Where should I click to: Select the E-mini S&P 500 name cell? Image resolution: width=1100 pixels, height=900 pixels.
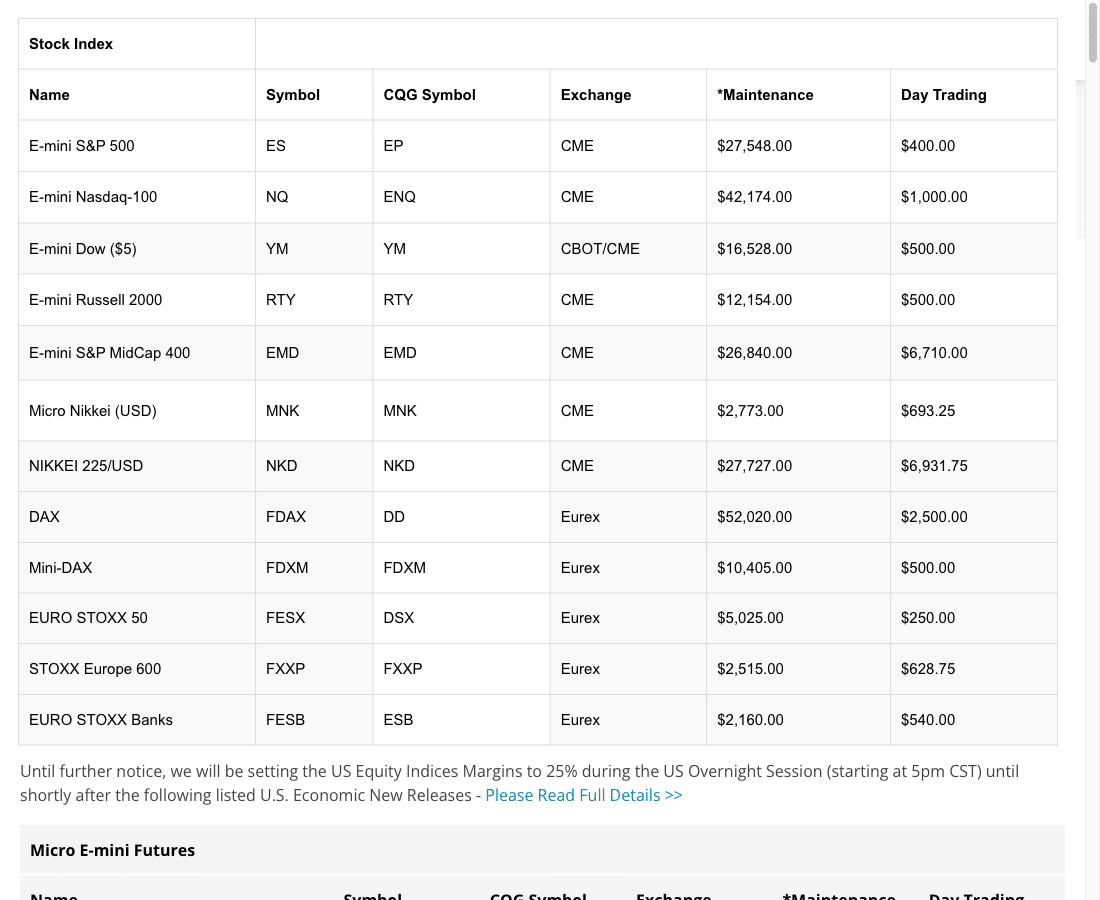137,146
